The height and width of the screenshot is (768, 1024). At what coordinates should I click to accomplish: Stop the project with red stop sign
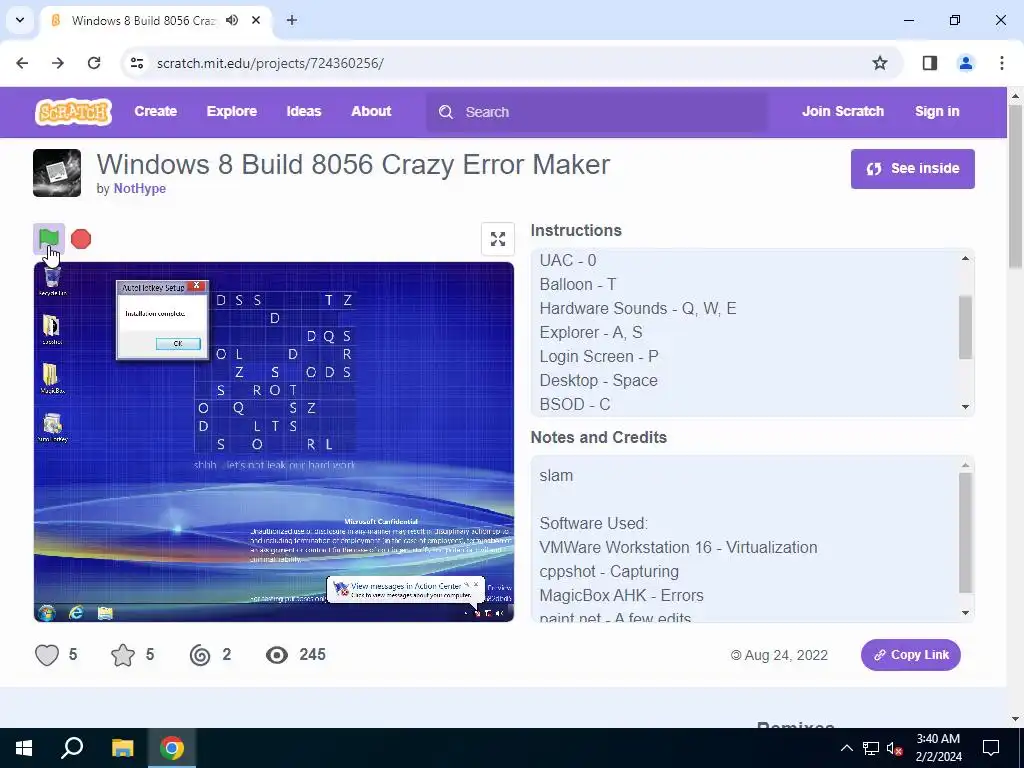81,239
